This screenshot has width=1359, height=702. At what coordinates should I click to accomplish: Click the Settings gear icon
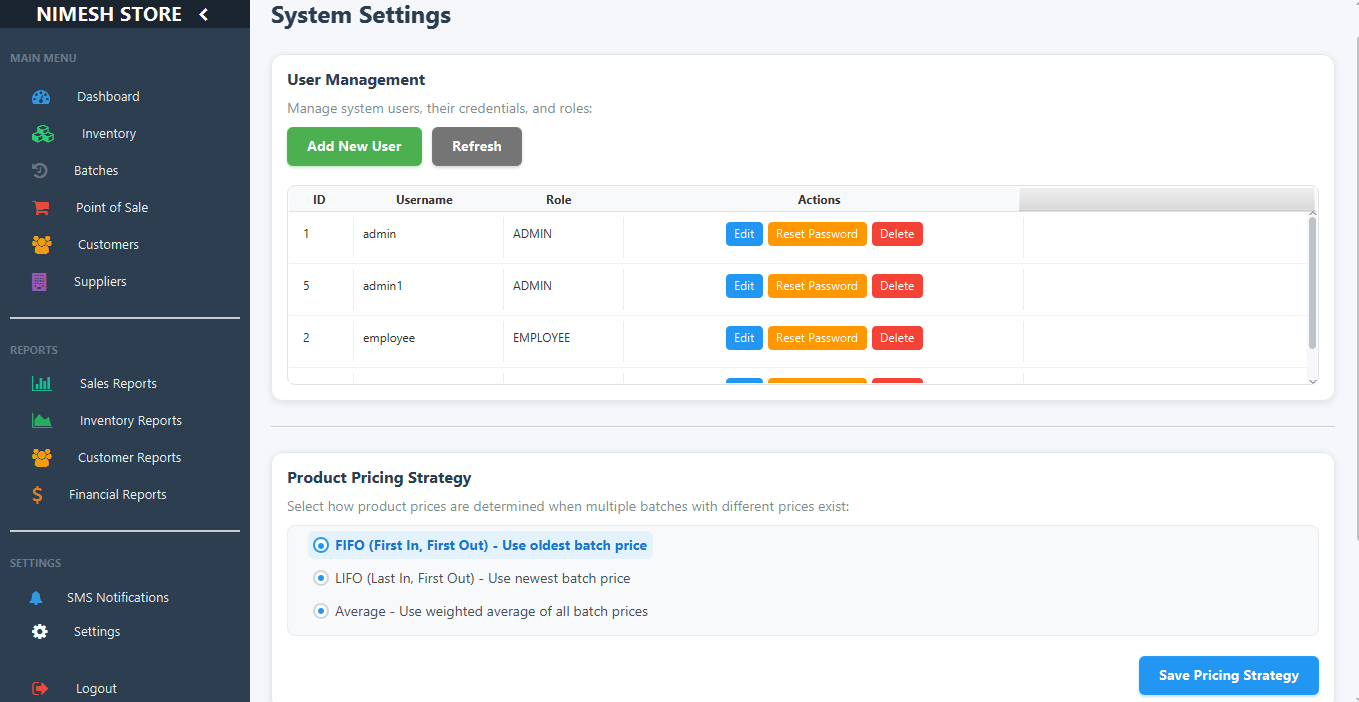tap(39, 632)
